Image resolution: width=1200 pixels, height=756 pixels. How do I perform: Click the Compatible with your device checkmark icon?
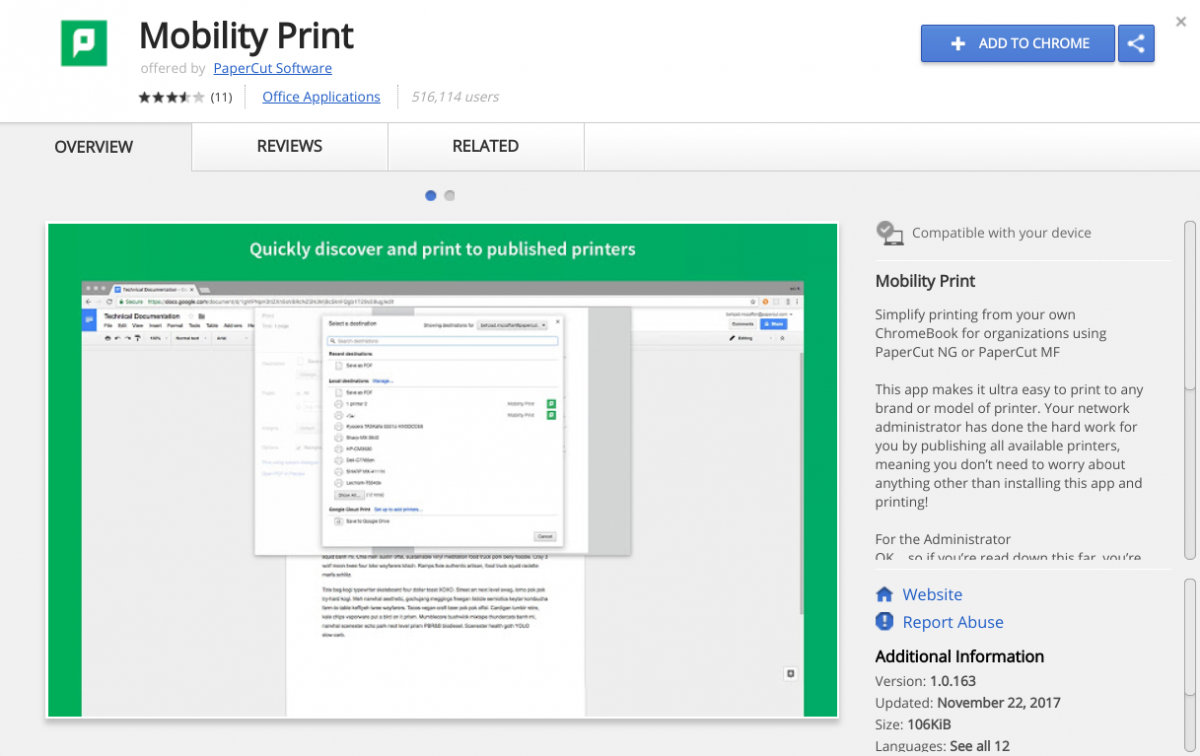click(x=888, y=231)
